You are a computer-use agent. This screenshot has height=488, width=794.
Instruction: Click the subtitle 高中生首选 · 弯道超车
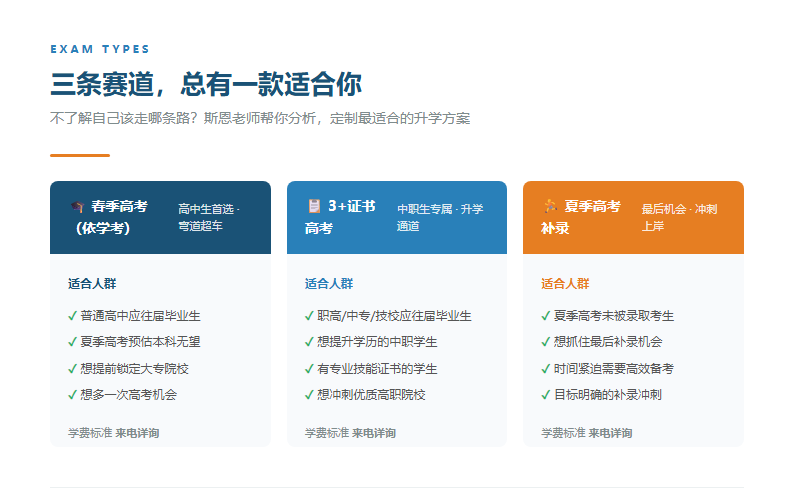coord(209,217)
